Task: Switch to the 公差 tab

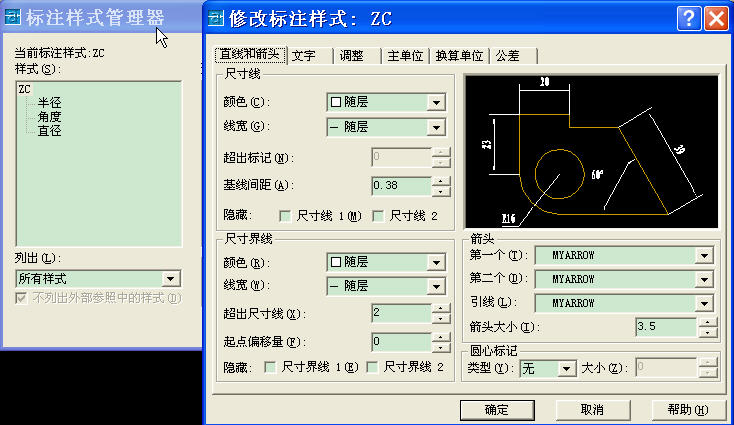Action: tap(514, 56)
